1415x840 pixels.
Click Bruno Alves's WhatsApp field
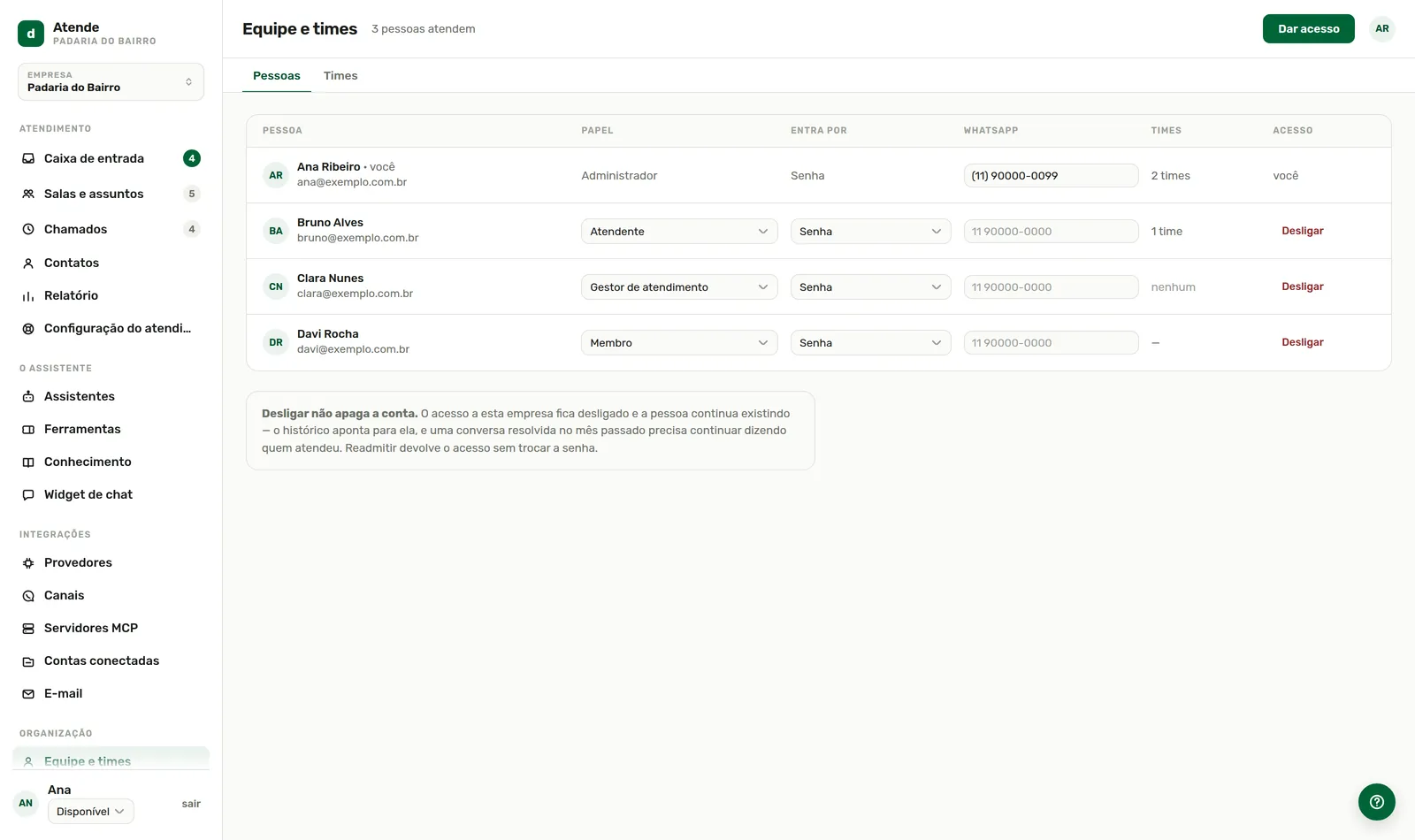pos(1051,231)
